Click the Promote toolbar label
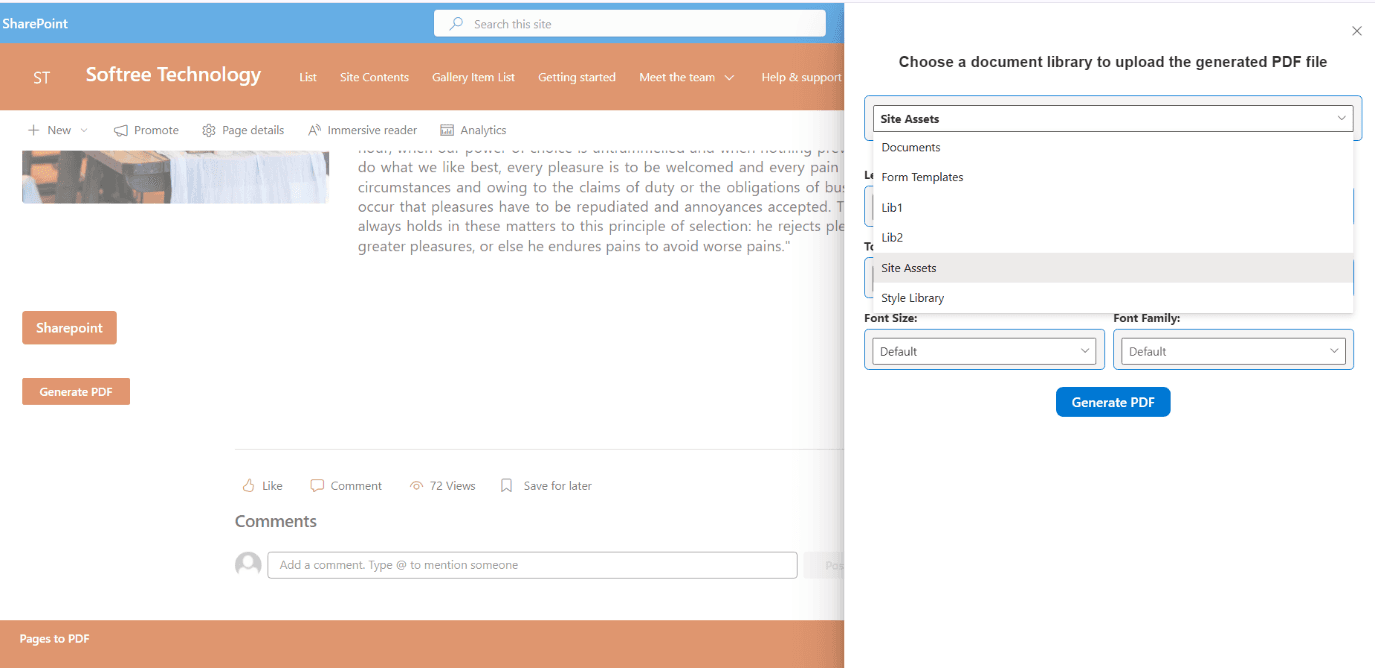Viewport: 1375px width, 668px height. (156, 130)
